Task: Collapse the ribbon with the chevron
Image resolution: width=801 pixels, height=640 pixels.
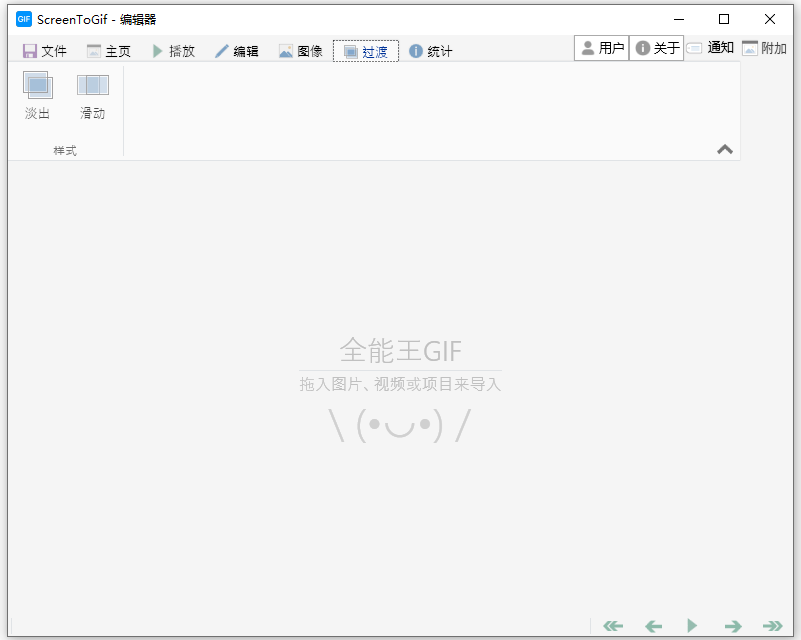Action: pos(725,149)
